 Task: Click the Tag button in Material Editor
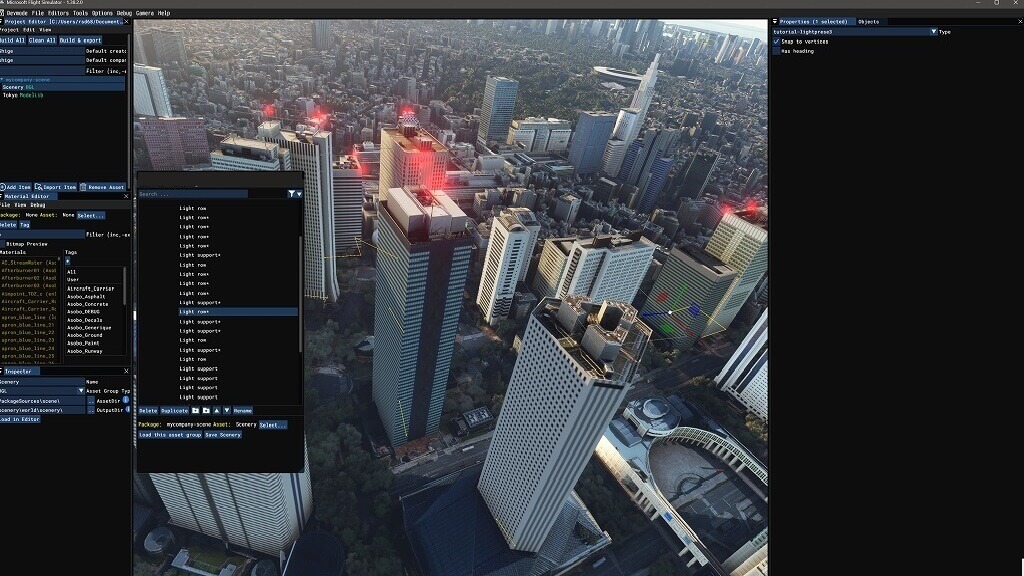pos(24,225)
